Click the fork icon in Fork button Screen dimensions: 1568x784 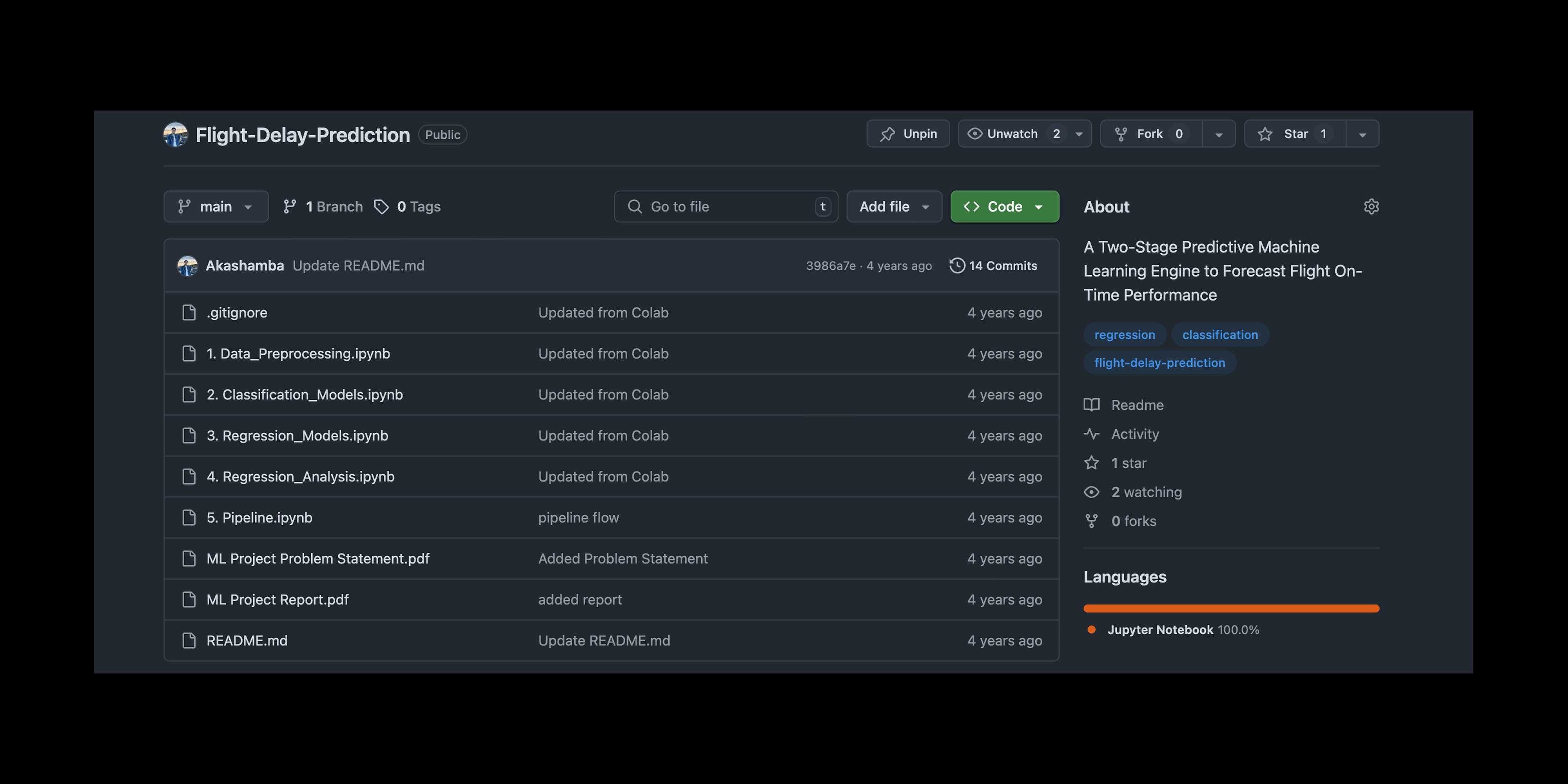tap(1121, 134)
